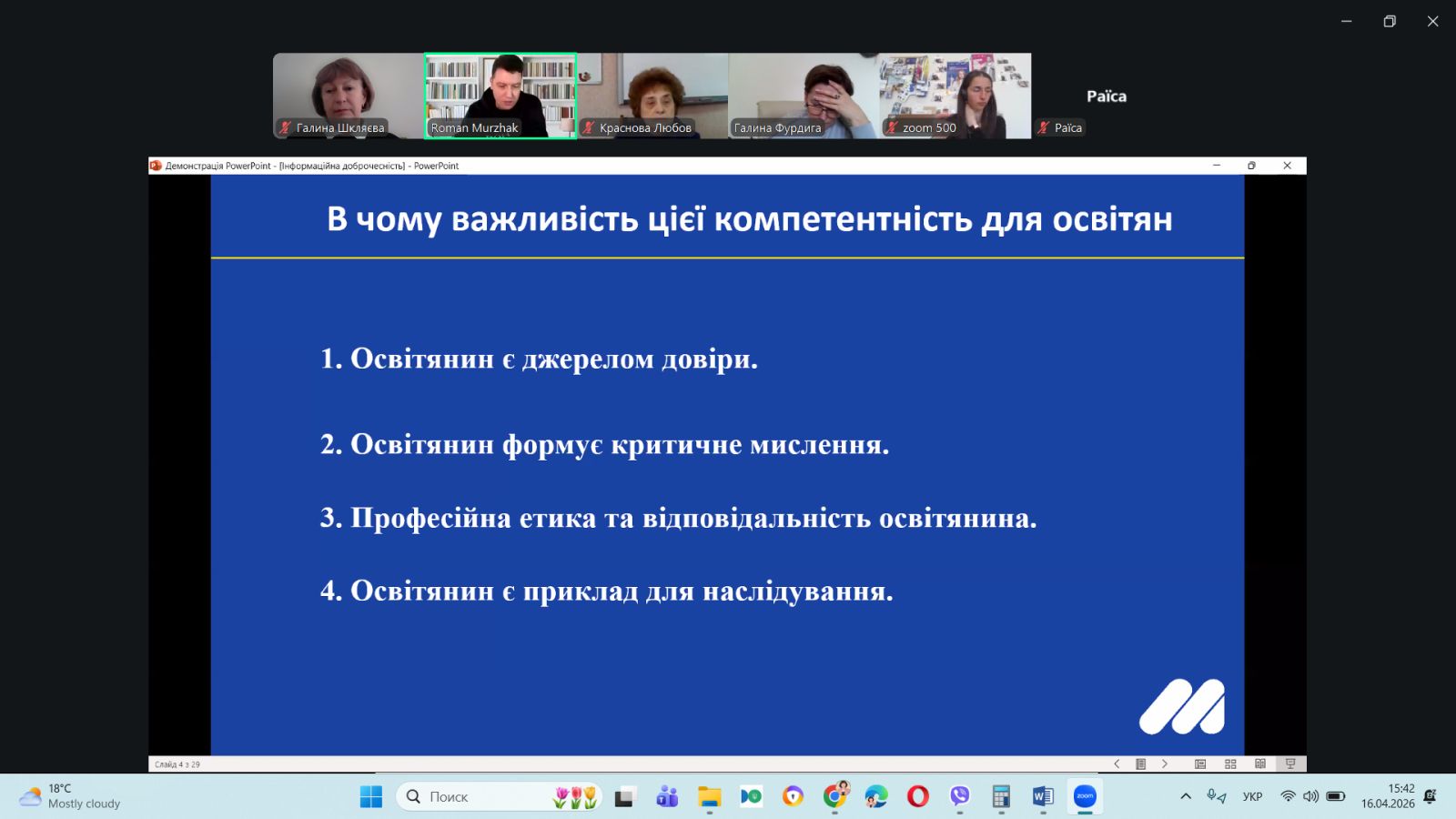Select Roman Murzhak's video thumbnail

pyautogui.click(x=500, y=96)
